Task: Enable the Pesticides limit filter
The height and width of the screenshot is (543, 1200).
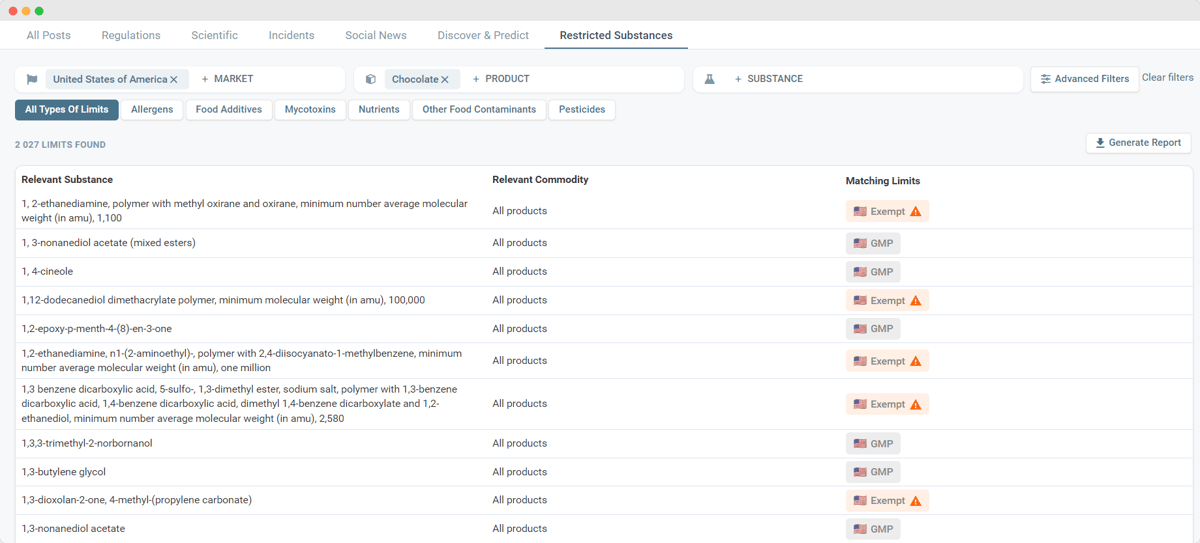Action: point(581,110)
